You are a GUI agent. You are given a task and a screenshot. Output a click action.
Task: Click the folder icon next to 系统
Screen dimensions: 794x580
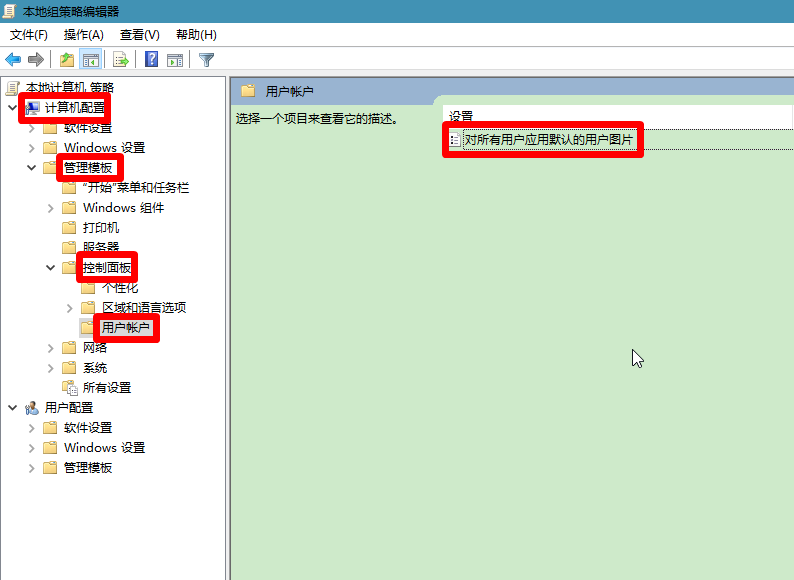point(69,368)
